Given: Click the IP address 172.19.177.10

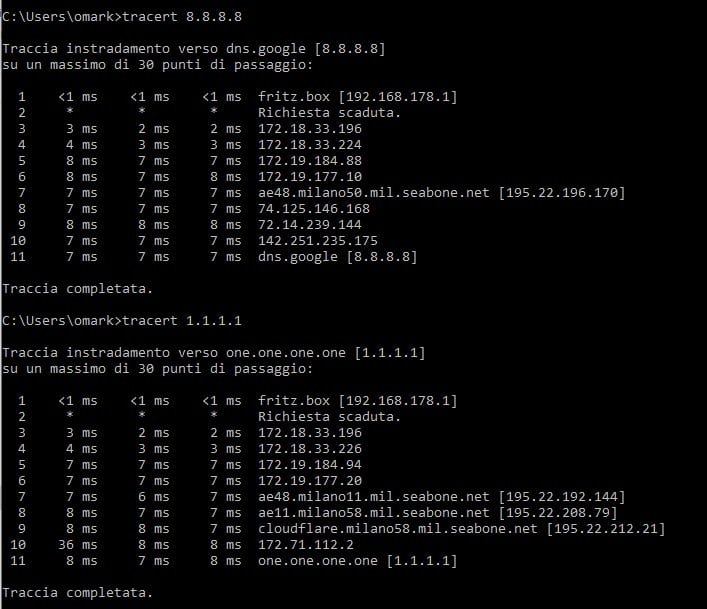Looking at the screenshot, I should [310, 176].
